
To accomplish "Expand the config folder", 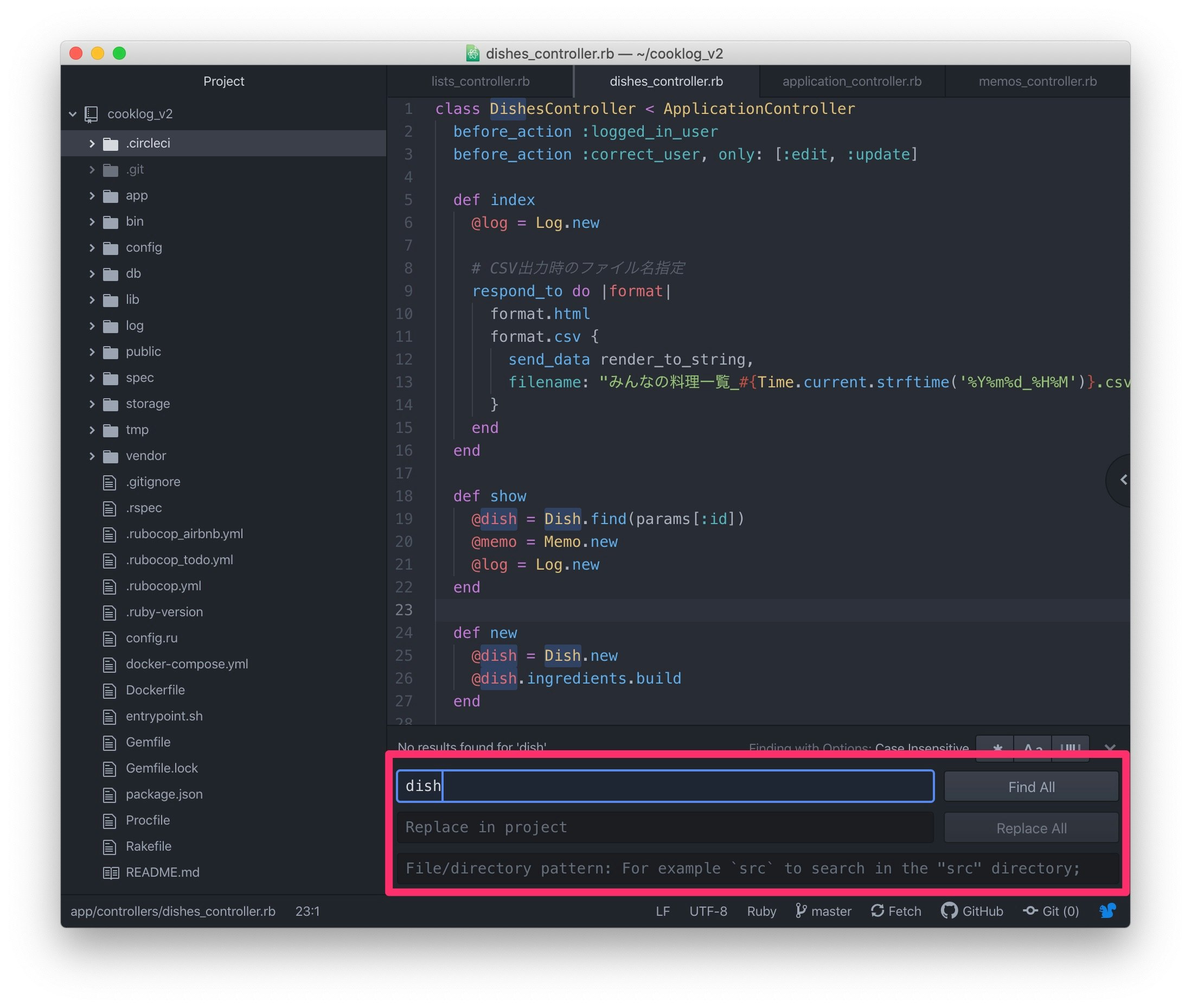I will [x=92, y=247].
